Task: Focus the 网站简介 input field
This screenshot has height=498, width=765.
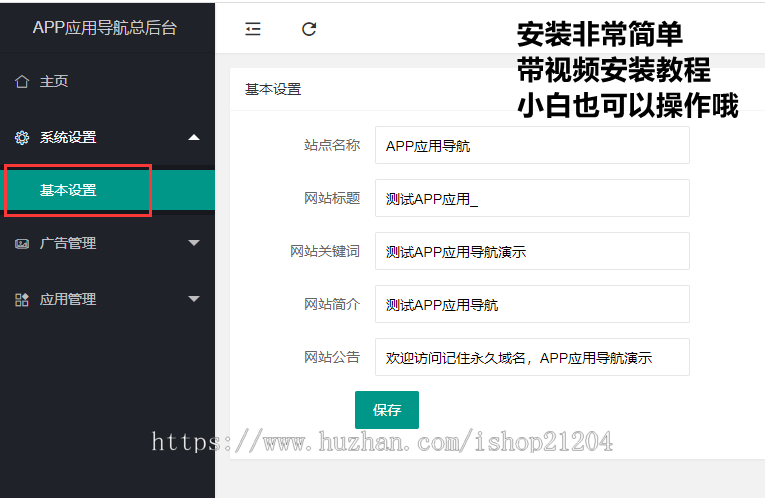Action: click(x=532, y=304)
